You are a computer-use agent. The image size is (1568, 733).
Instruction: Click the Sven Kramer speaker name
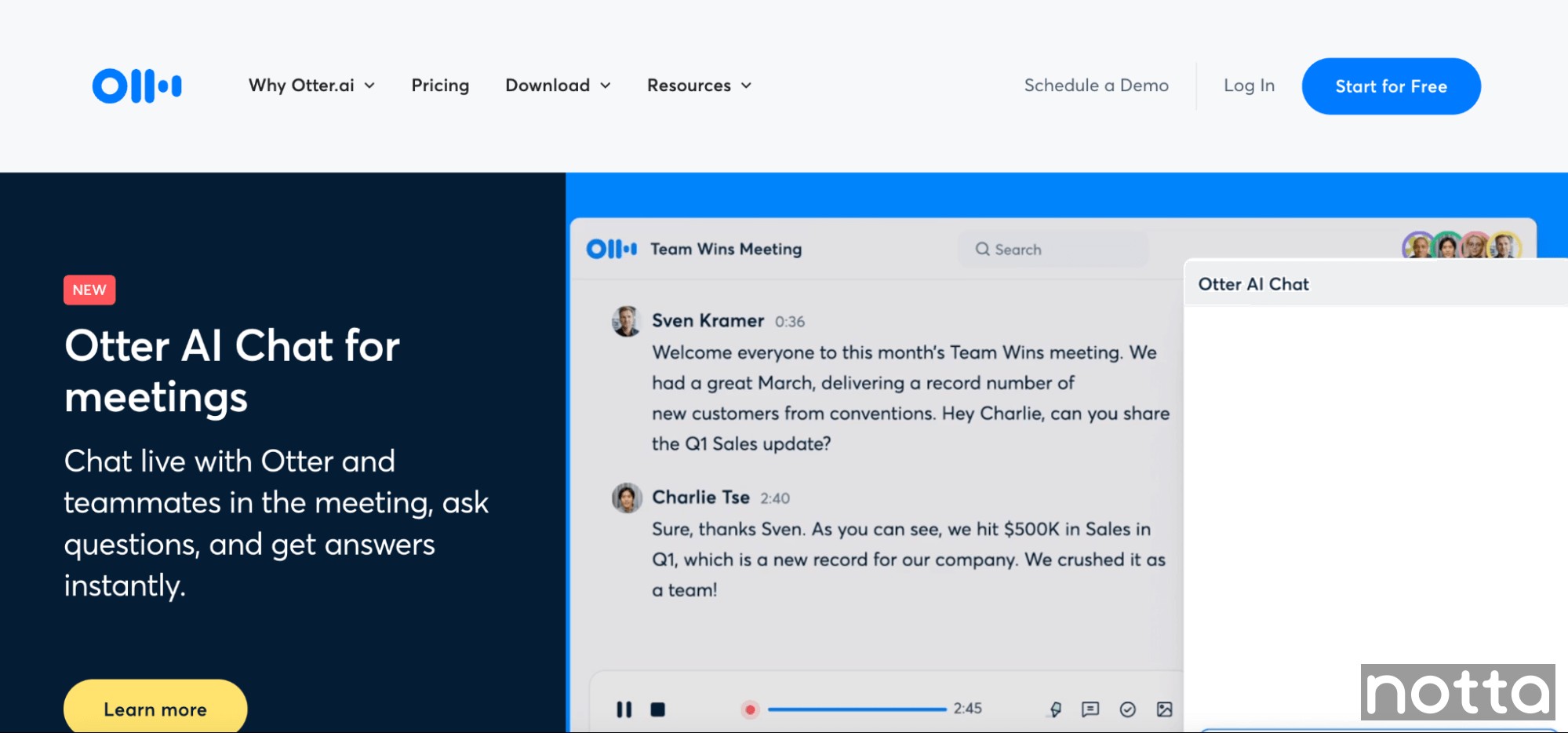708,320
